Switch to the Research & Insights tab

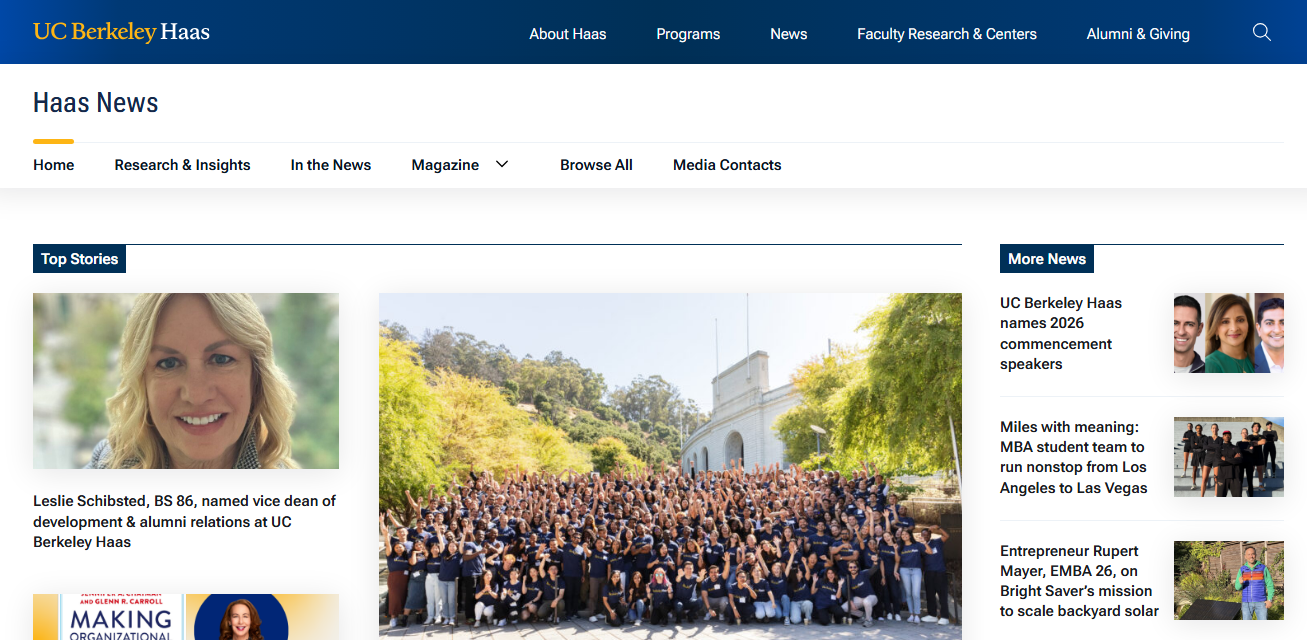(182, 164)
